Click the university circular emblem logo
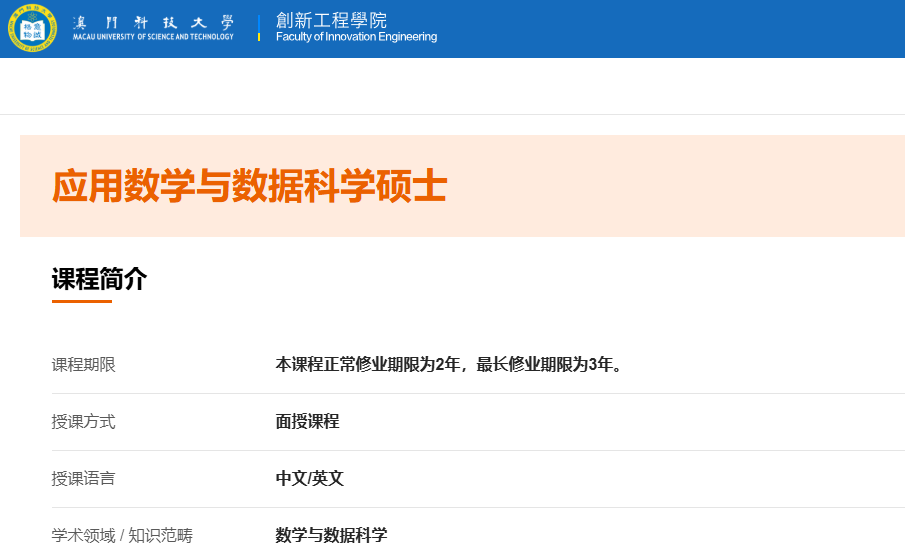Screen dimensions: 905x560 coord(32,27)
